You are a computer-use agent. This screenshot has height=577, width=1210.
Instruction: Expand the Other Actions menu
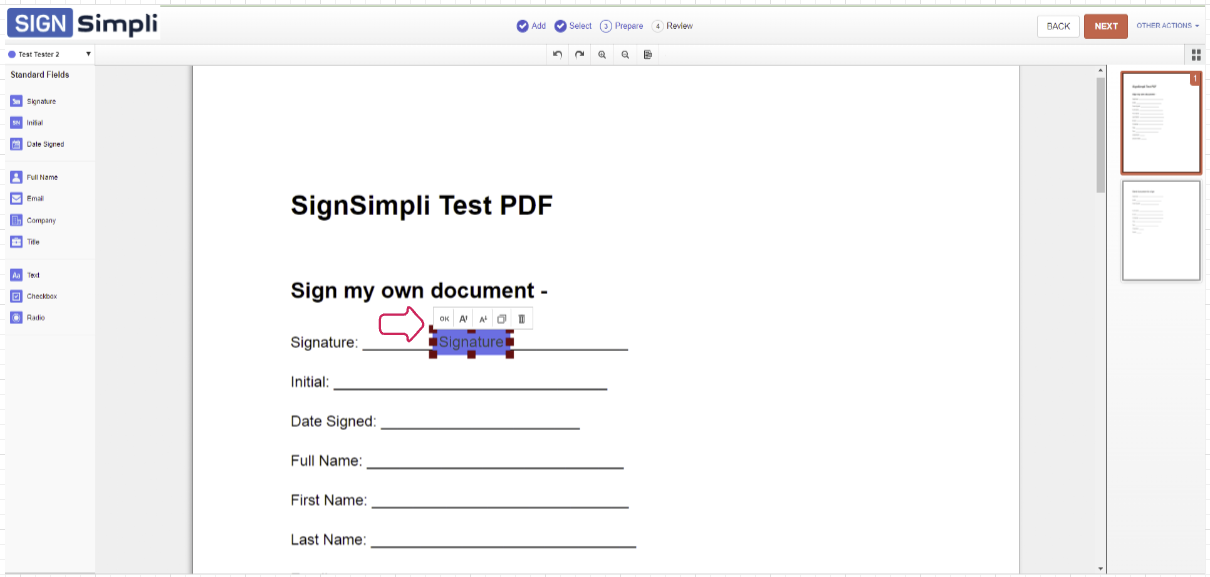point(1167,26)
